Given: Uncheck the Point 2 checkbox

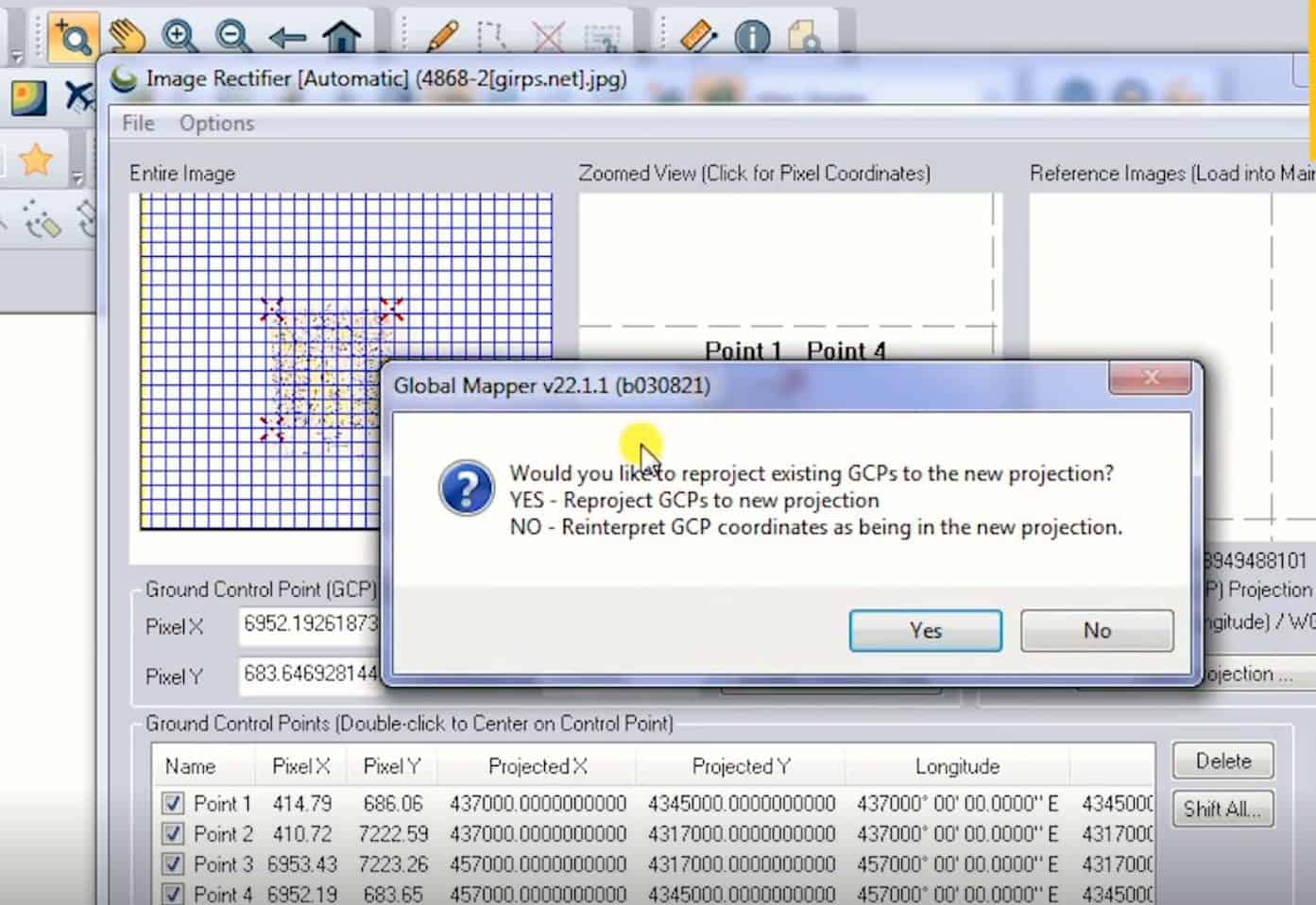Looking at the screenshot, I should 172,834.
